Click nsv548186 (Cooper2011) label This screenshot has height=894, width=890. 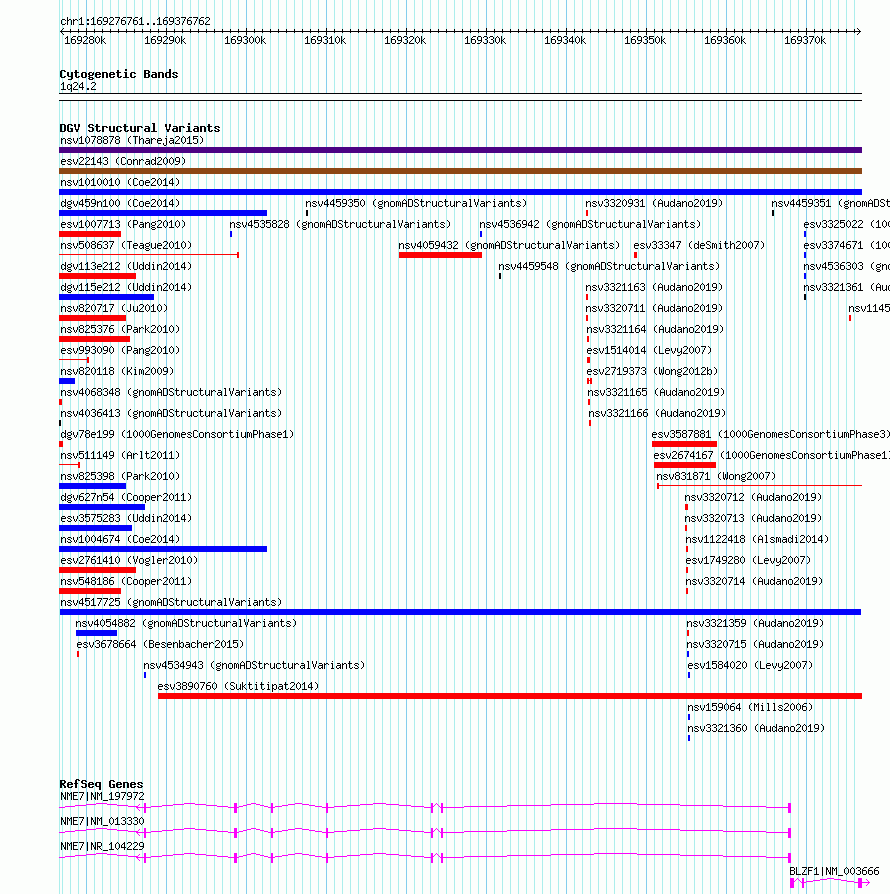click(x=126, y=582)
